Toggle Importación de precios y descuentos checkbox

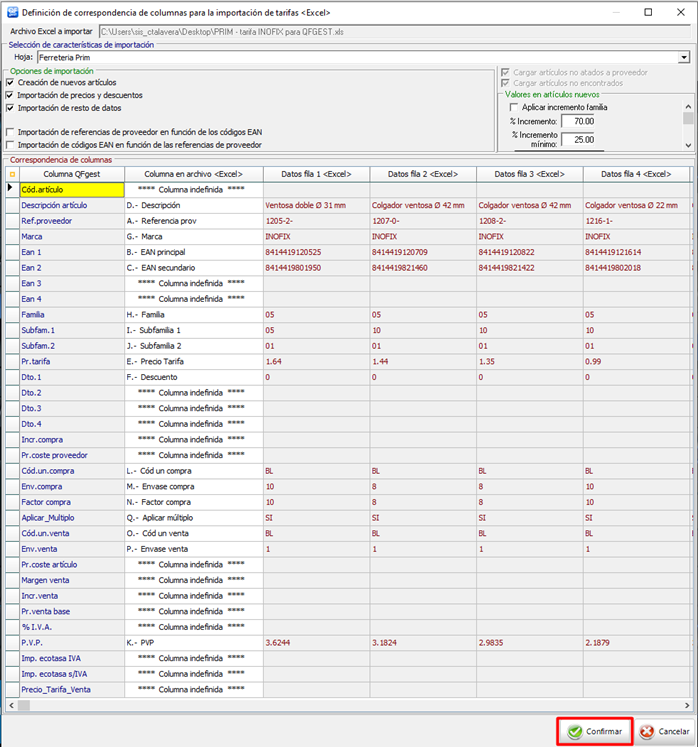(10, 95)
